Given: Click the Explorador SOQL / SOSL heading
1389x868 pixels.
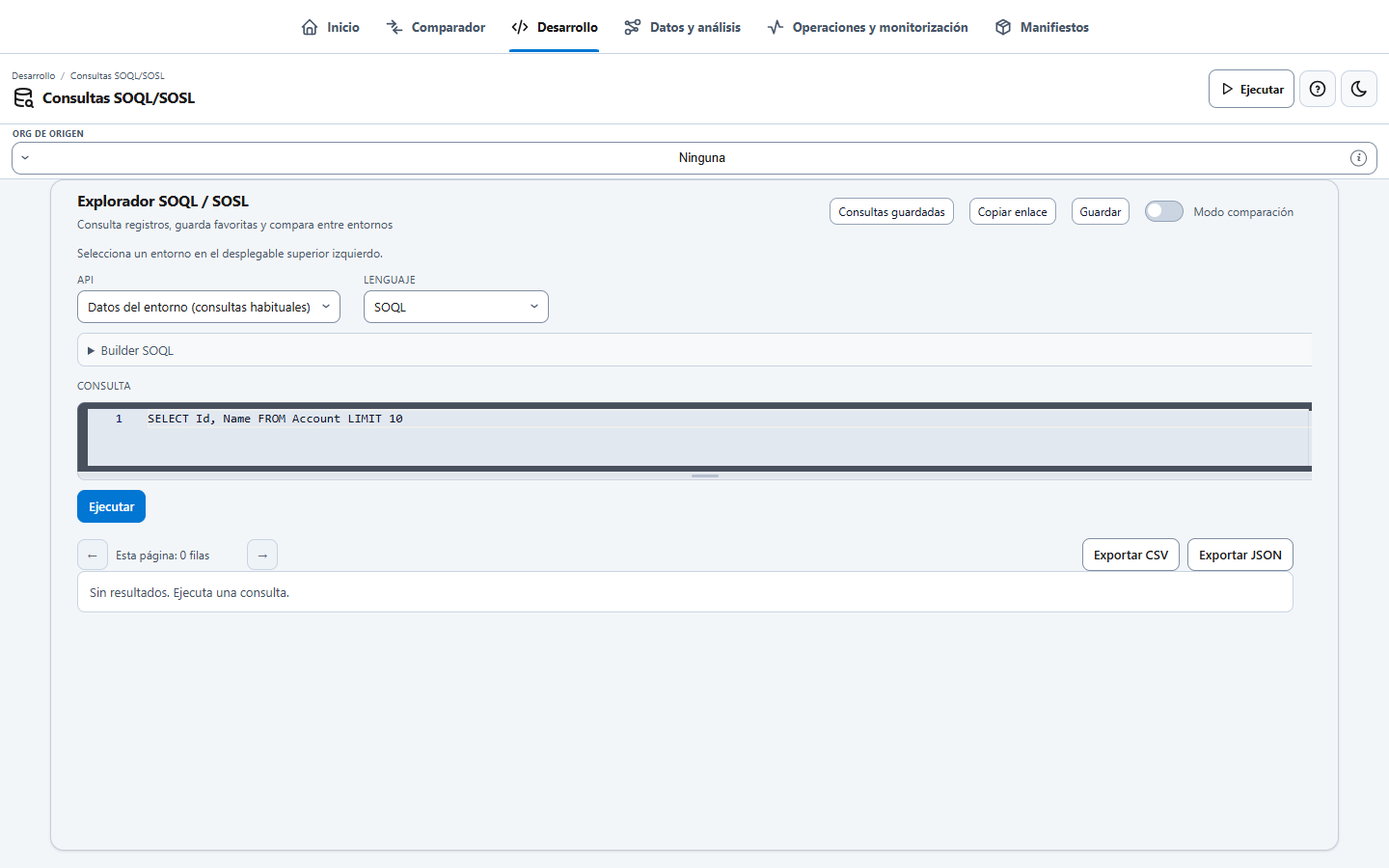Looking at the screenshot, I should tap(163, 201).
